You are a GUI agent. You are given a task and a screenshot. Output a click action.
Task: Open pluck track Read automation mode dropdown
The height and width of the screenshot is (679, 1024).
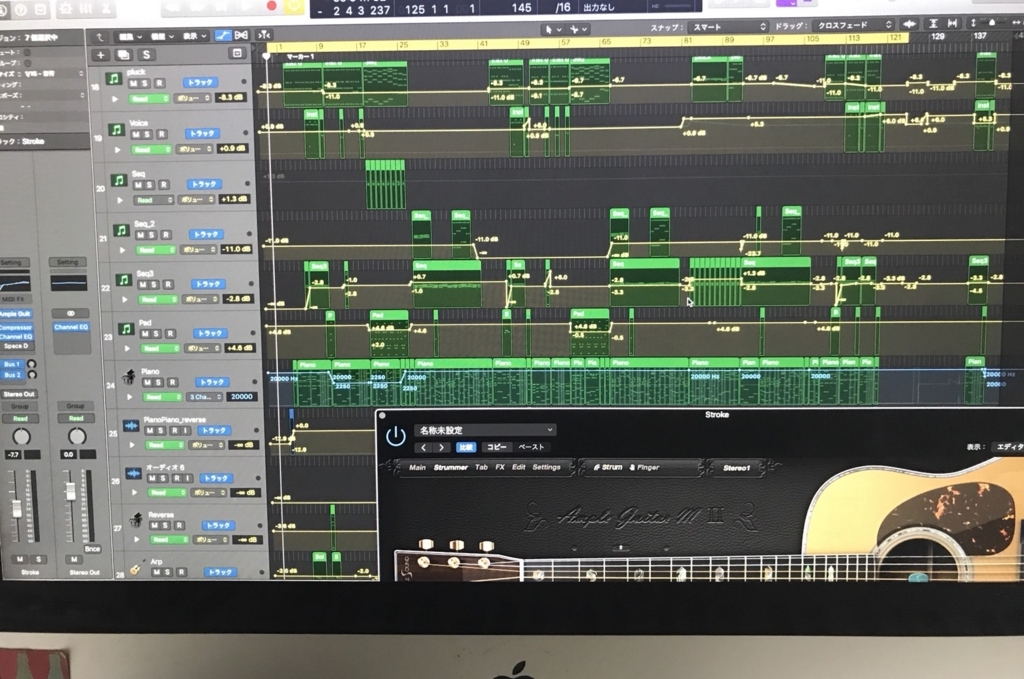tap(148, 99)
